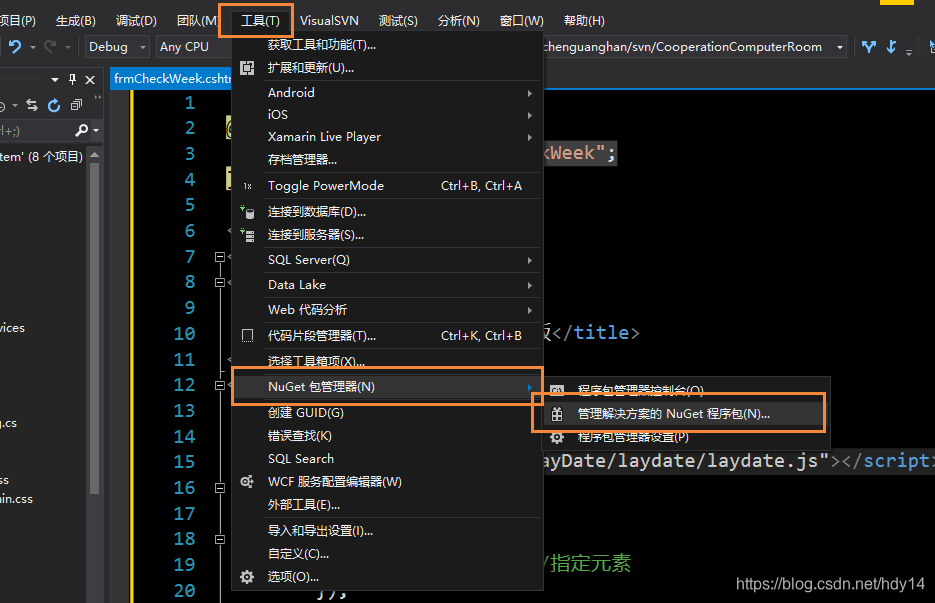Collapse the code region at line 7

tap(219, 257)
